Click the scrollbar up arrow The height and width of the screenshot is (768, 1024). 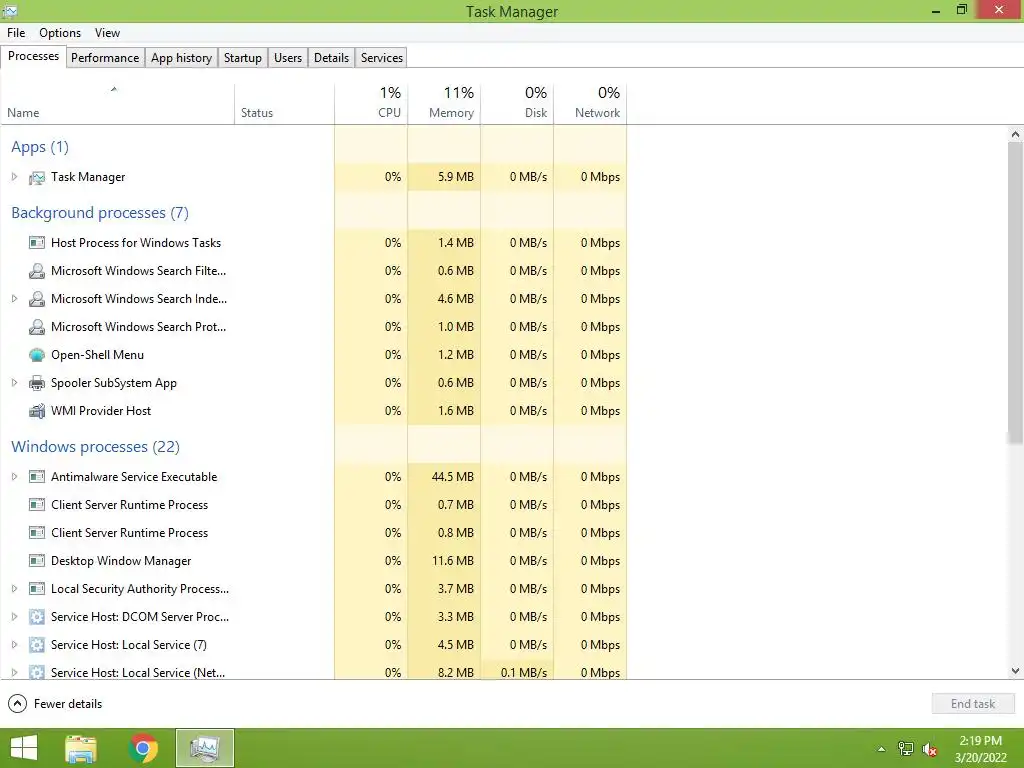tap(1015, 134)
